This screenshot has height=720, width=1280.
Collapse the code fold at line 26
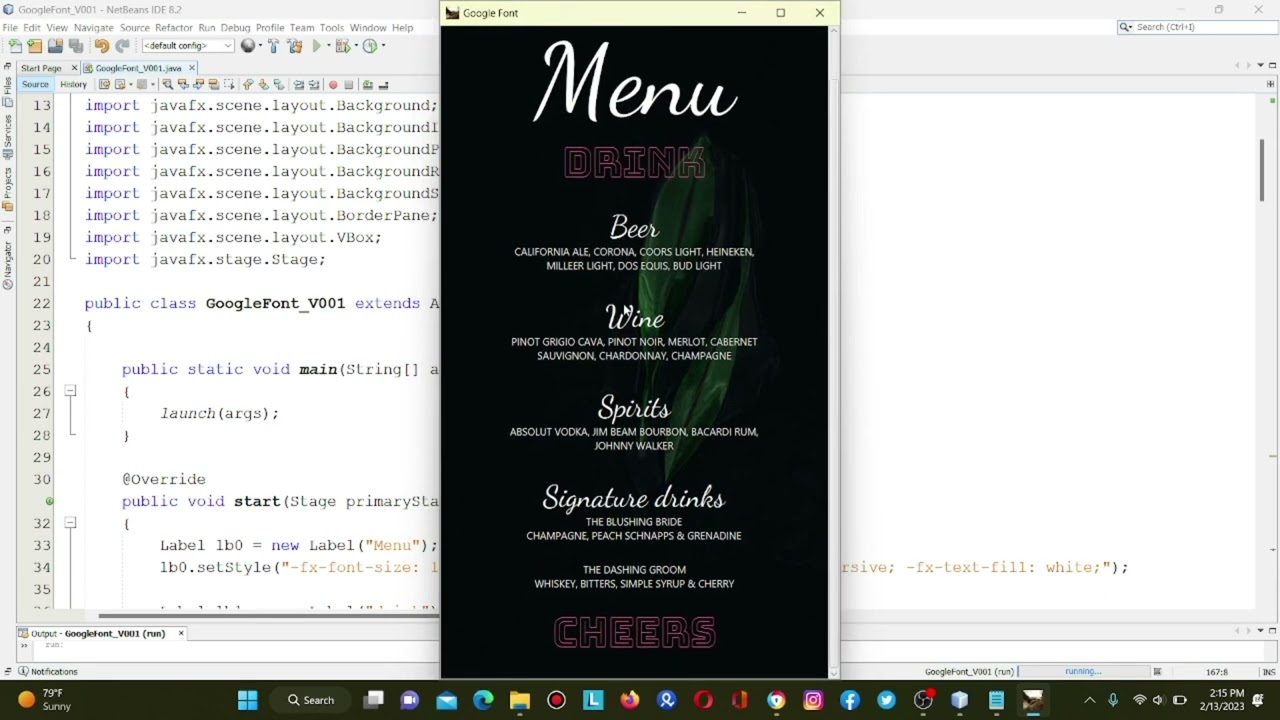click(x=70, y=391)
